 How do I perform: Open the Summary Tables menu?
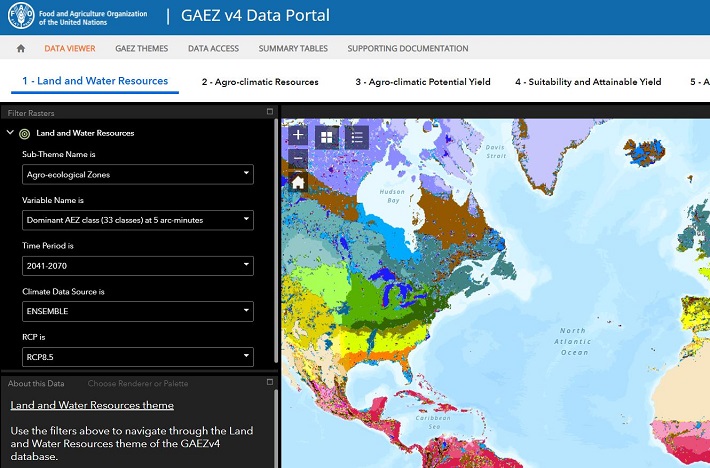pos(292,48)
